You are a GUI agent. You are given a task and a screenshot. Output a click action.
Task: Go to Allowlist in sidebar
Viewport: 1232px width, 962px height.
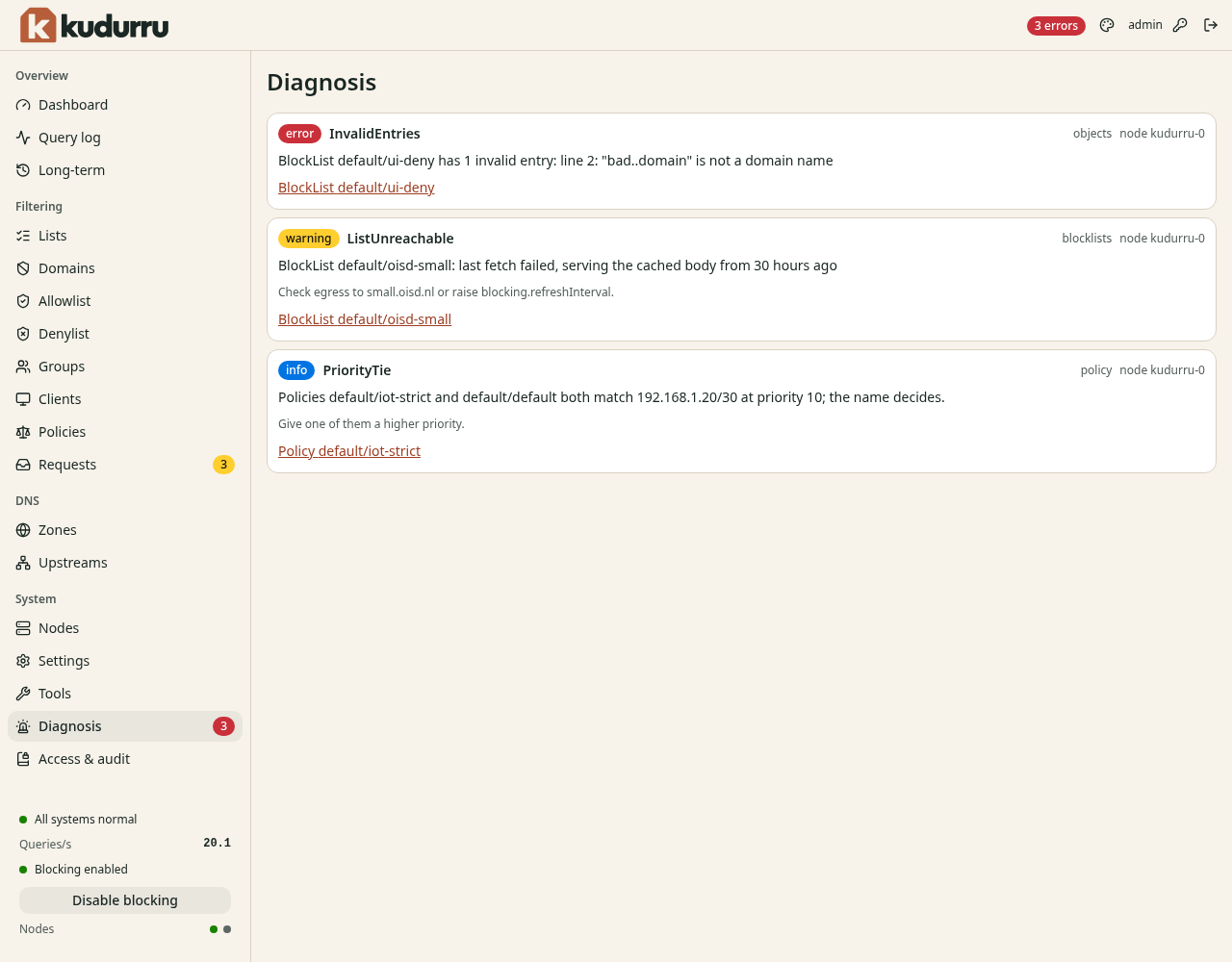click(125, 301)
